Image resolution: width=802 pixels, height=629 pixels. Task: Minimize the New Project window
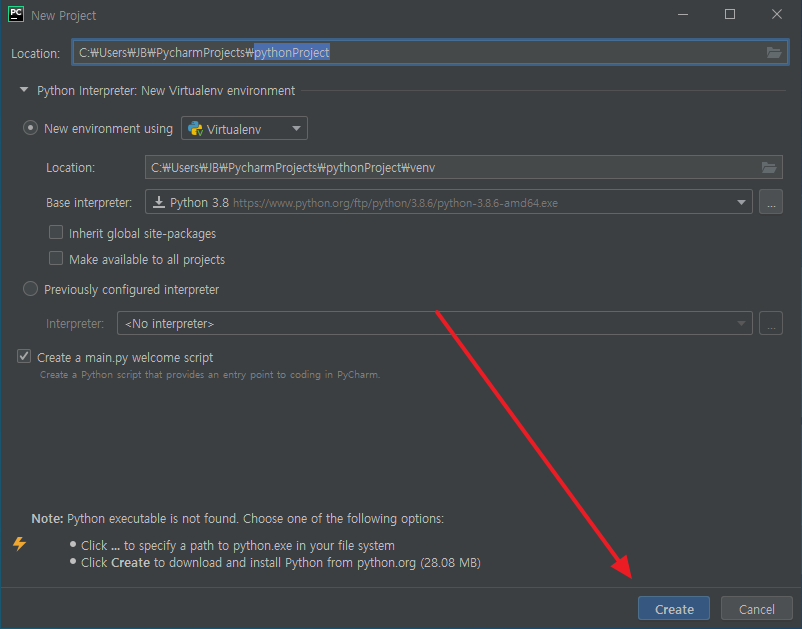coord(683,14)
